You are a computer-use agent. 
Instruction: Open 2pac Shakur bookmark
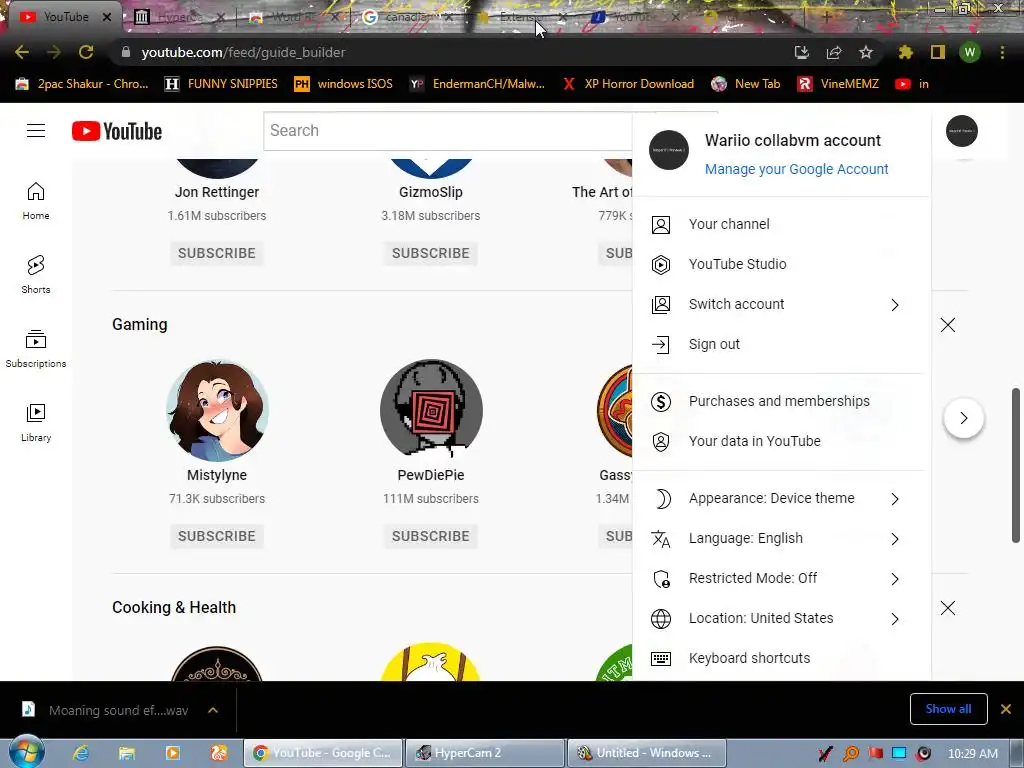[82, 84]
